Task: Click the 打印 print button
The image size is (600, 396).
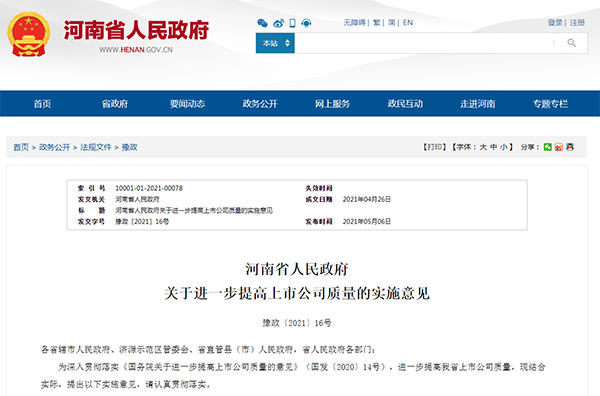Action: [x=435, y=147]
